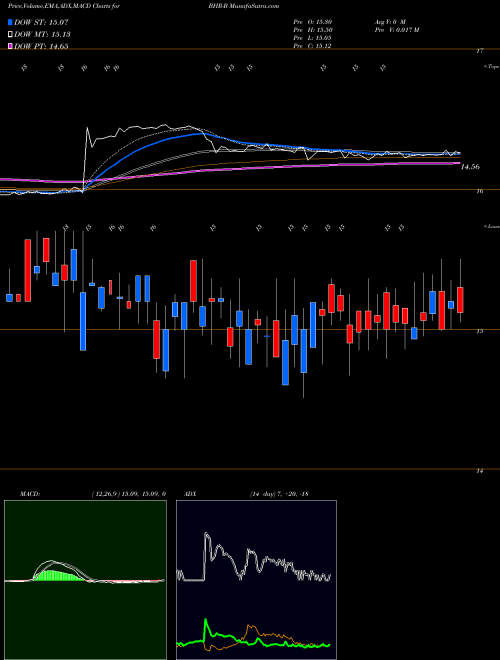Click the 17 price axis label
The height and width of the screenshot is (660, 500).
[x=479, y=51]
